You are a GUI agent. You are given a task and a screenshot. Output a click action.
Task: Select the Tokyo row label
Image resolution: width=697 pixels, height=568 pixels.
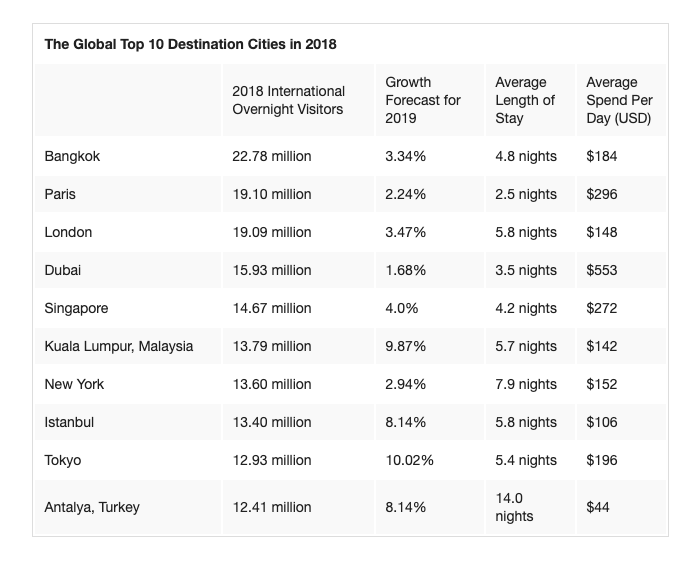click(63, 460)
